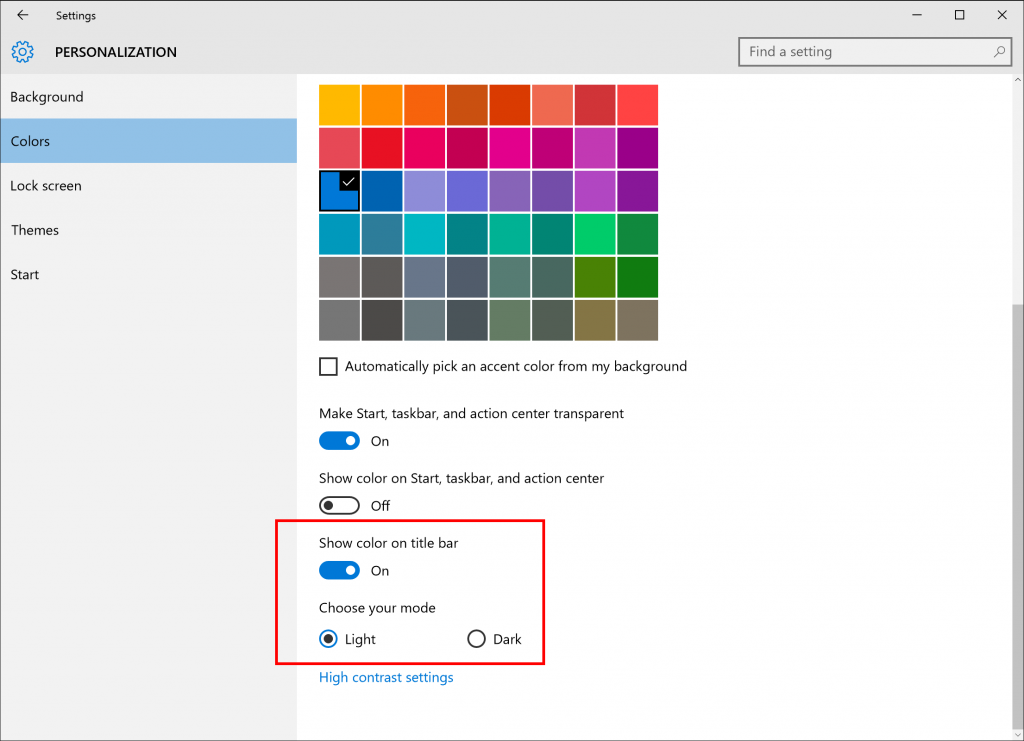Open Background settings
1024x741 pixels.
pos(46,97)
